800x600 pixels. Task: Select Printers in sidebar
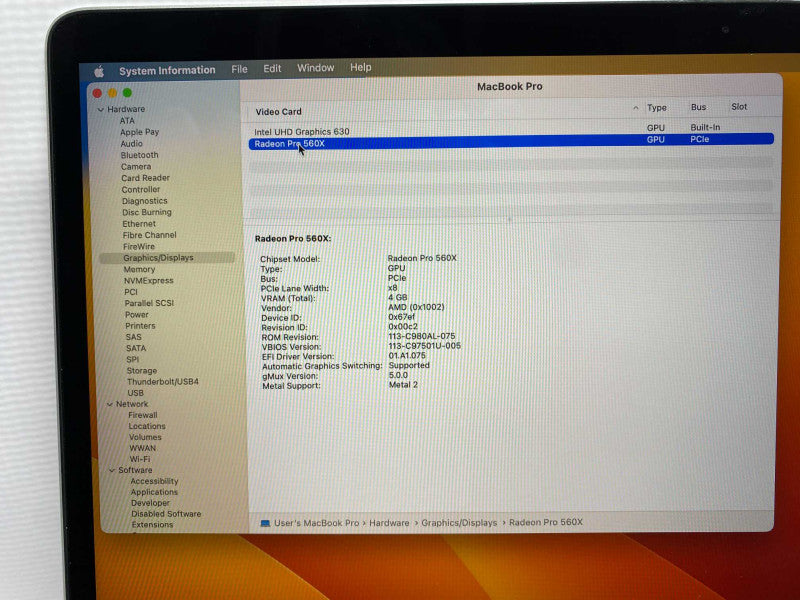click(140, 326)
